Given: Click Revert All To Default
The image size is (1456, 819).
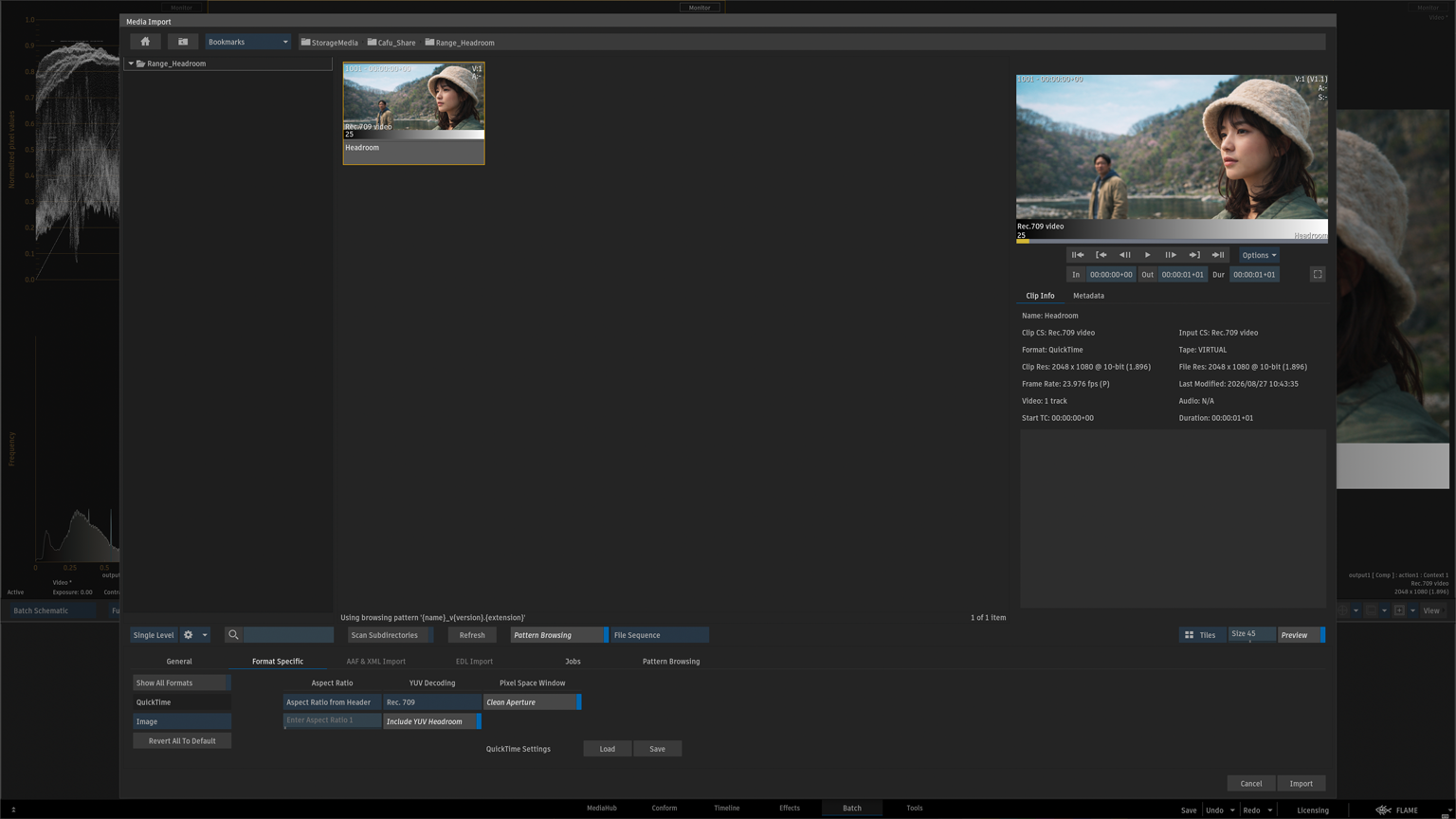Looking at the screenshot, I should coord(182,741).
